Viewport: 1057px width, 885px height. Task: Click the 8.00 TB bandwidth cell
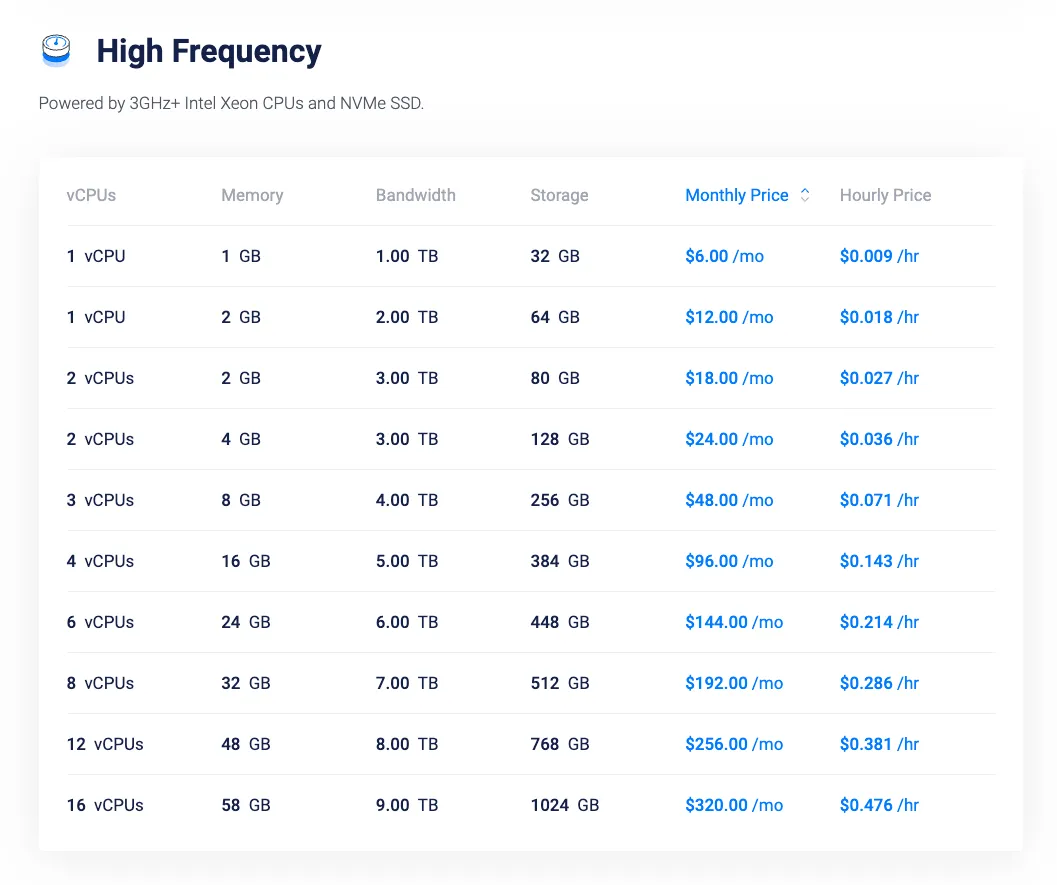pyautogui.click(x=407, y=744)
